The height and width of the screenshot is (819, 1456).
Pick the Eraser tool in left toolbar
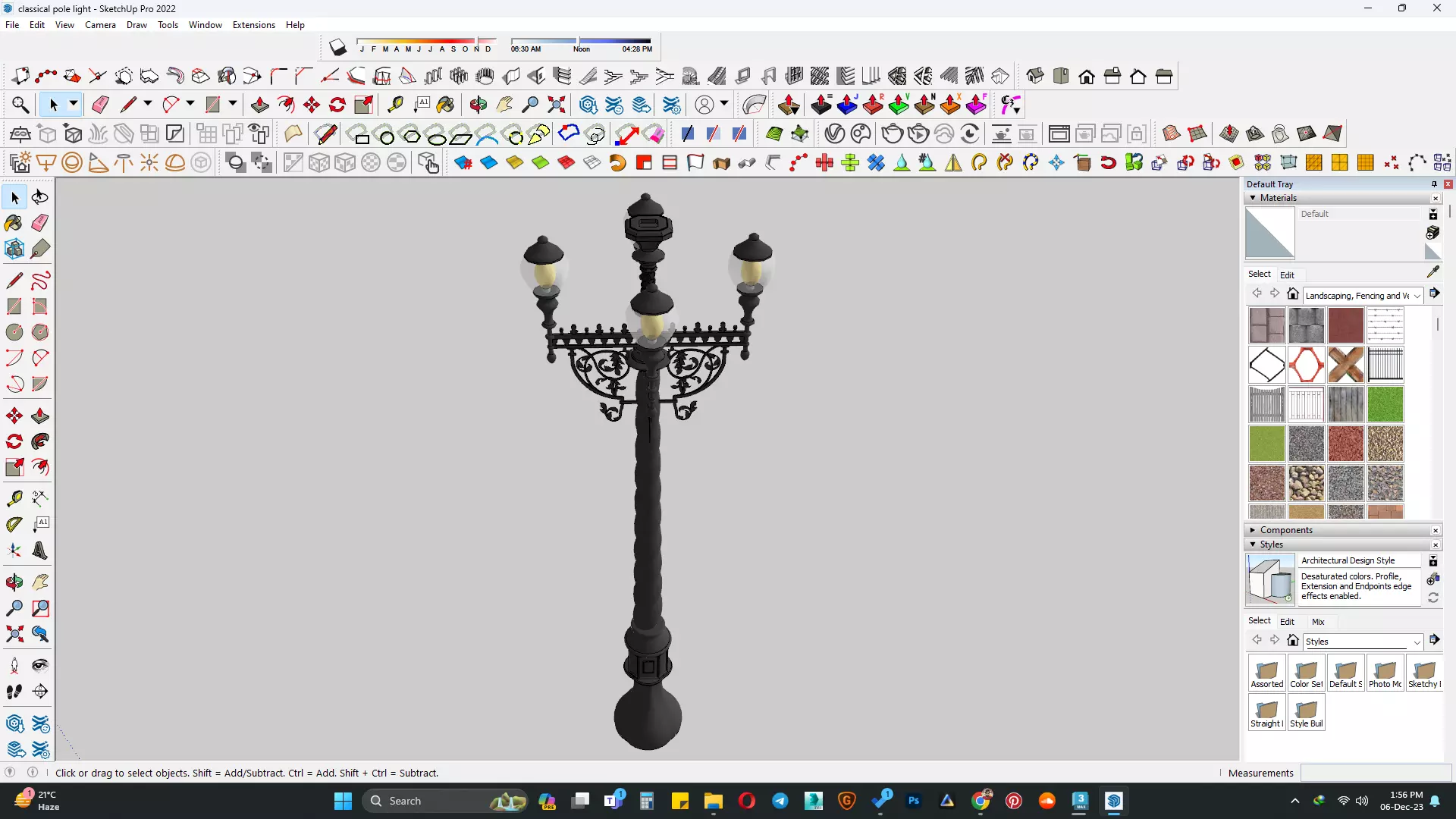(40, 223)
